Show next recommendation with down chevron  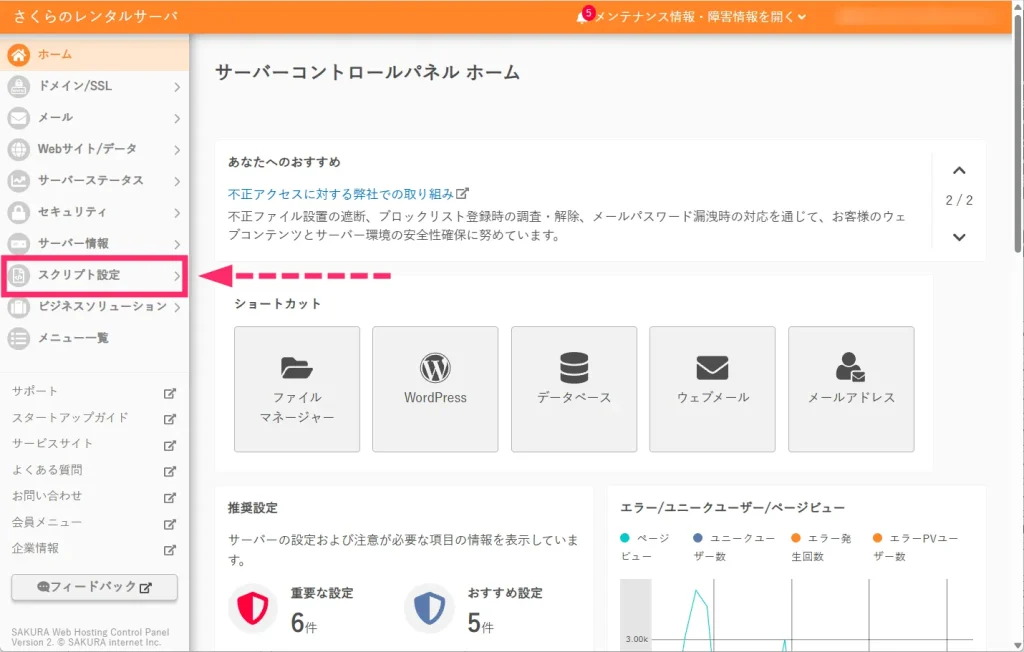click(959, 237)
